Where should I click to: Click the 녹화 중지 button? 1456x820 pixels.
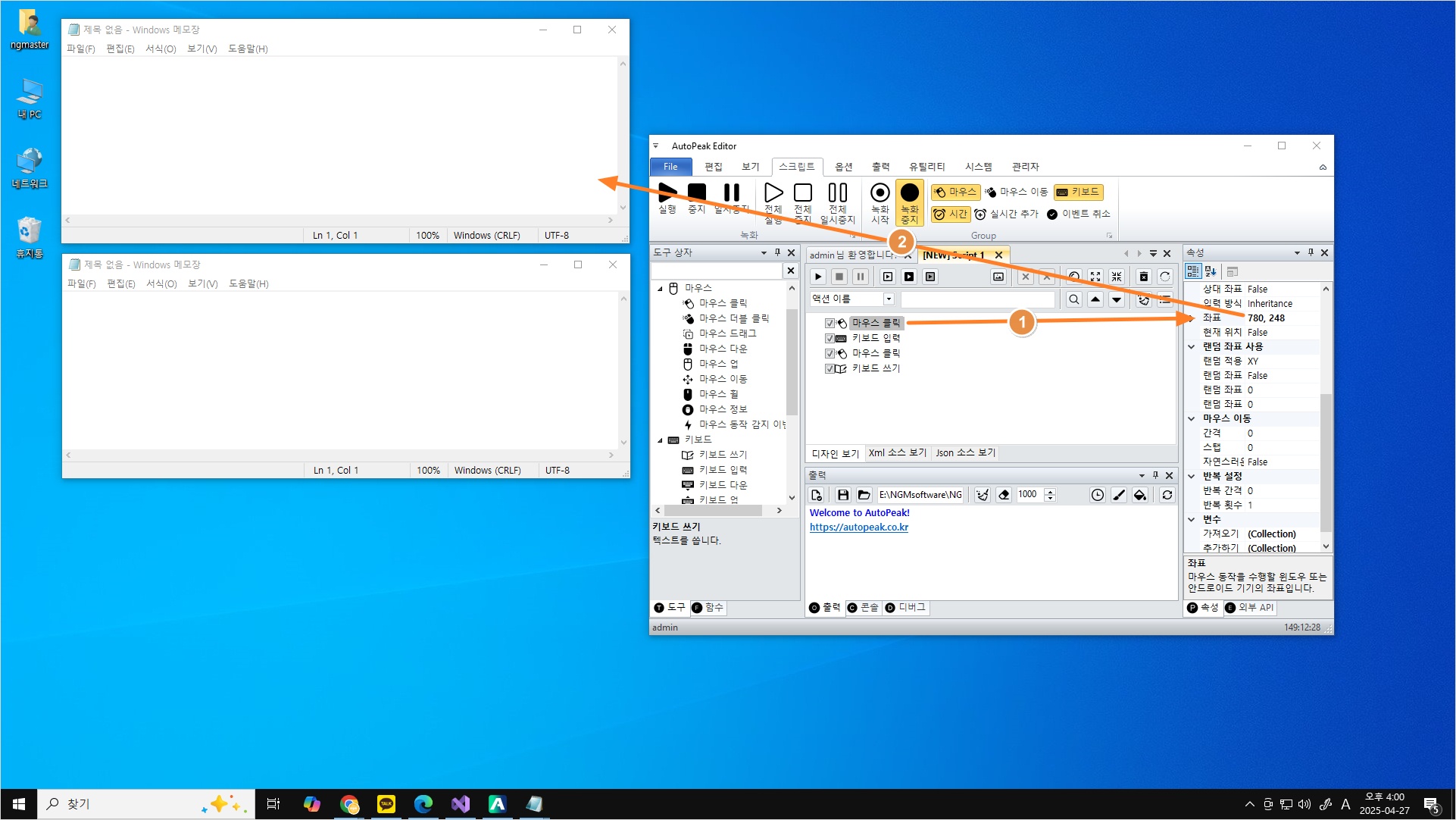point(909,202)
